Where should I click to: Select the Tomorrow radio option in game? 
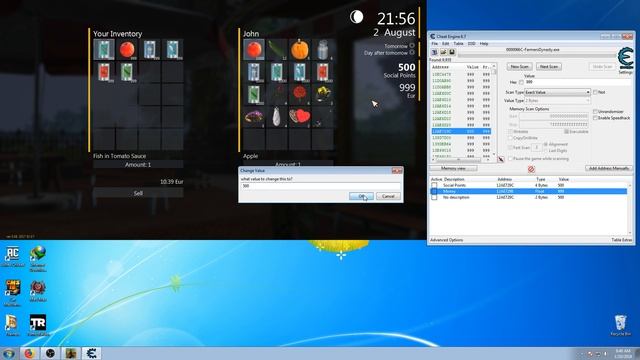point(412,46)
